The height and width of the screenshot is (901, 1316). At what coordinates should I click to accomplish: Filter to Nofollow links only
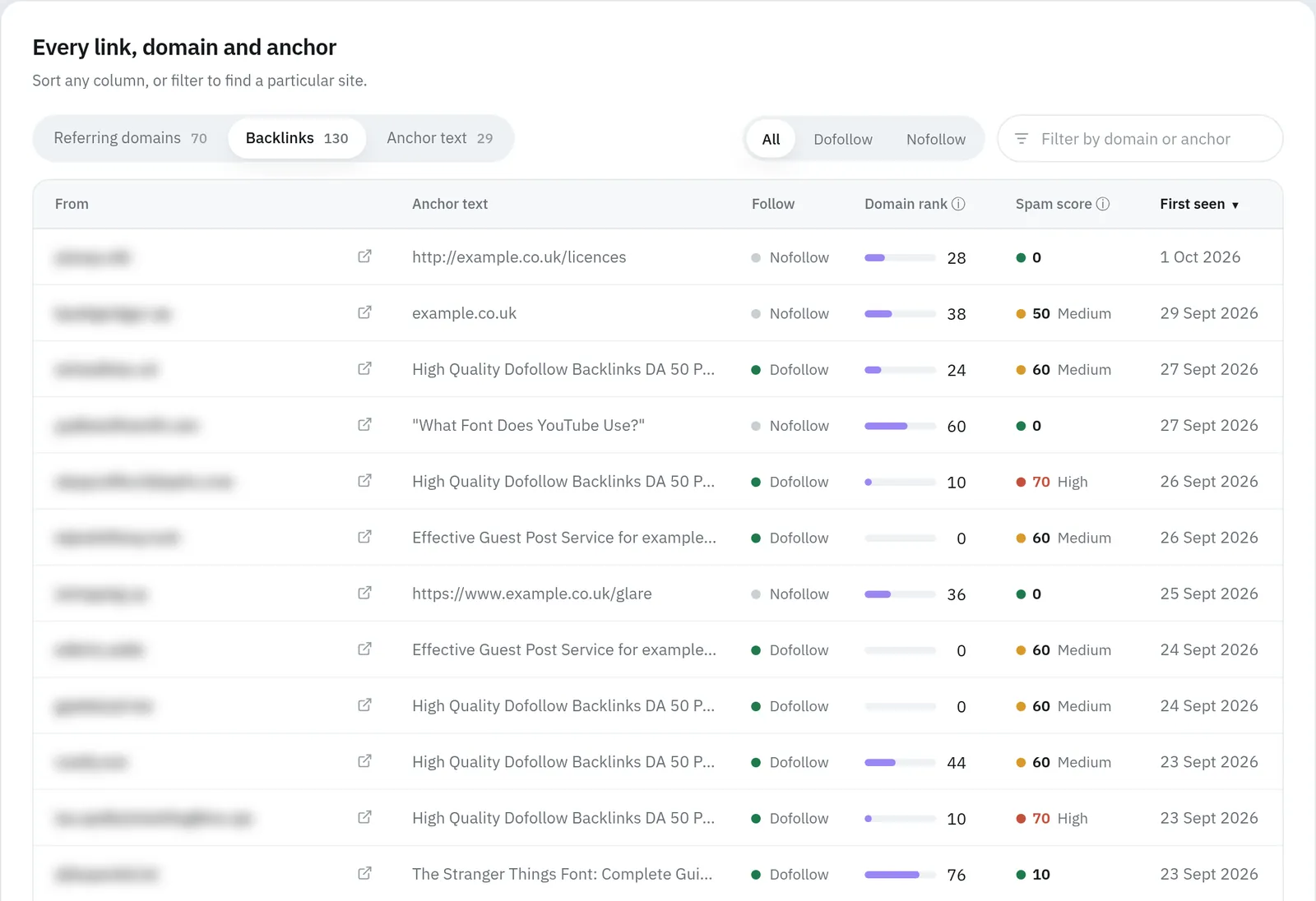(936, 139)
